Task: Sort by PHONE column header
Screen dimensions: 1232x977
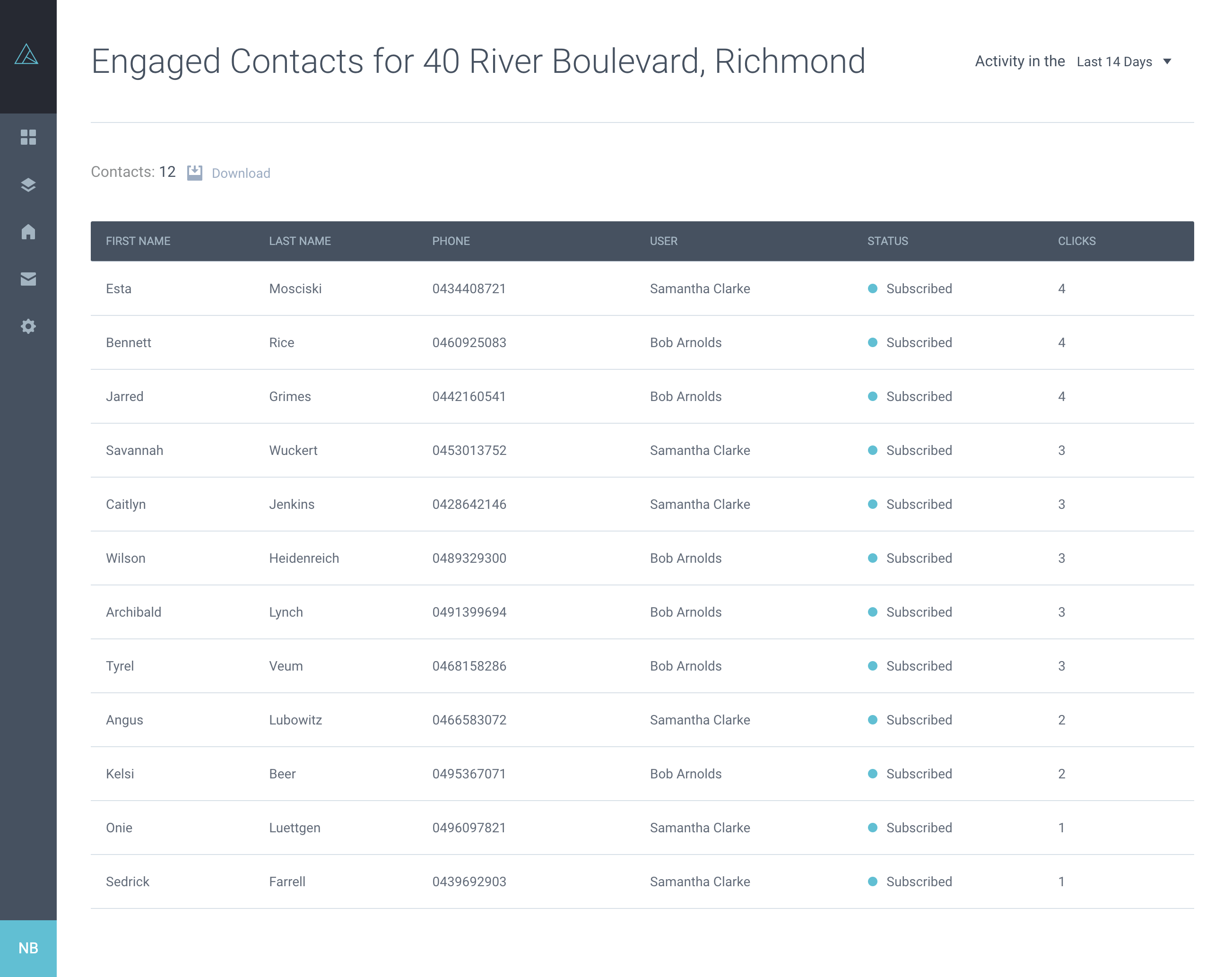Action: pyautogui.click(x=450, y=241)
